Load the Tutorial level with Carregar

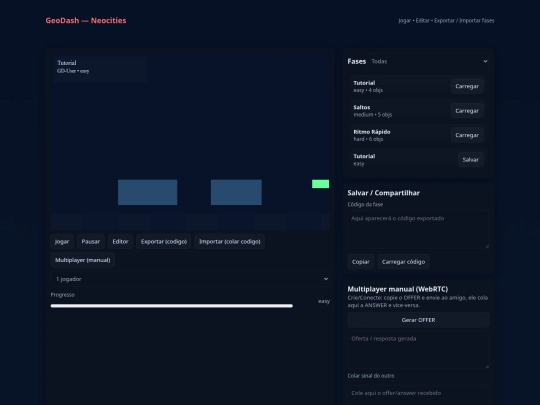(467, 86)
